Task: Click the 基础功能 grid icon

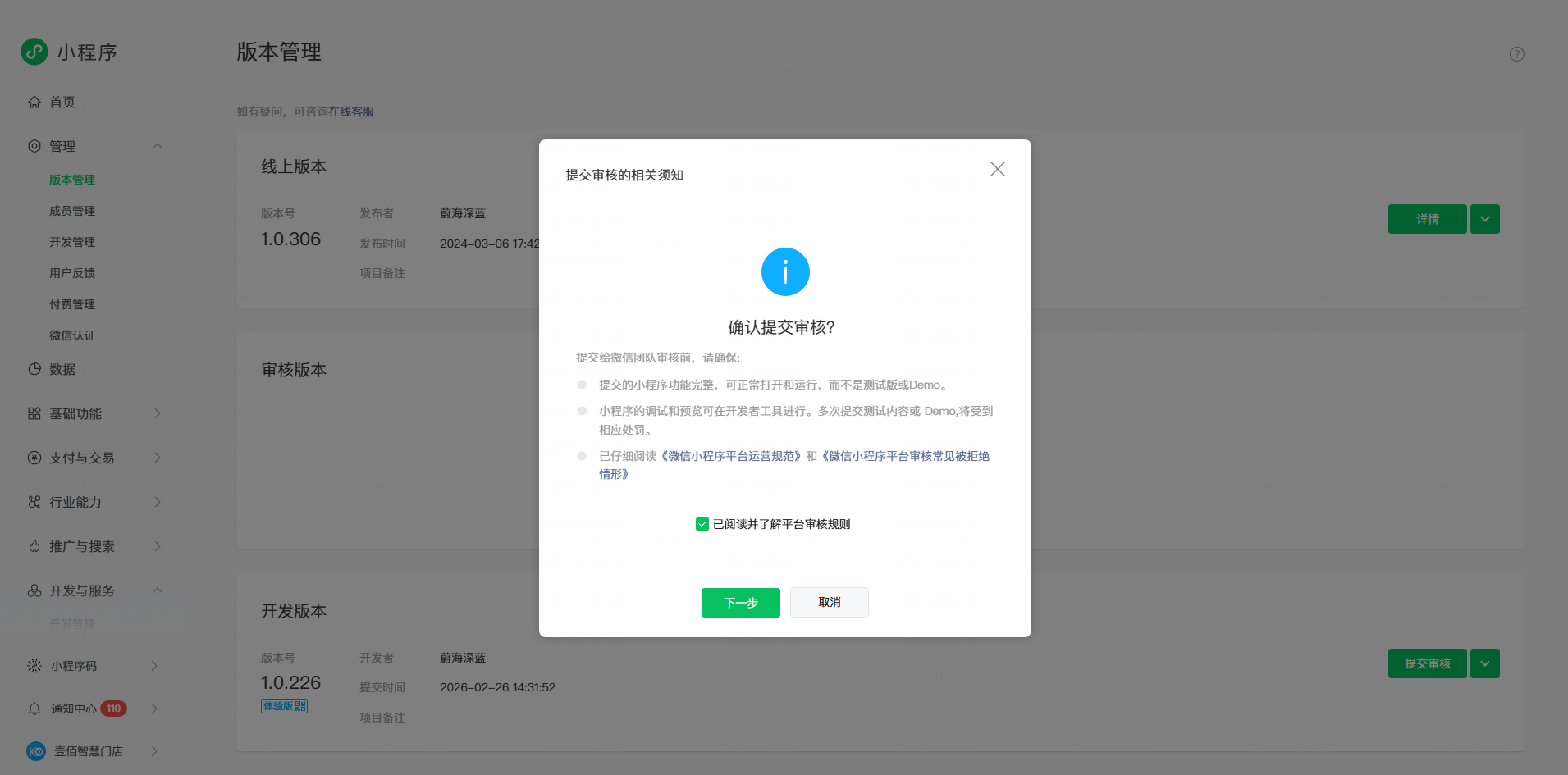Action: click(34, 413)
